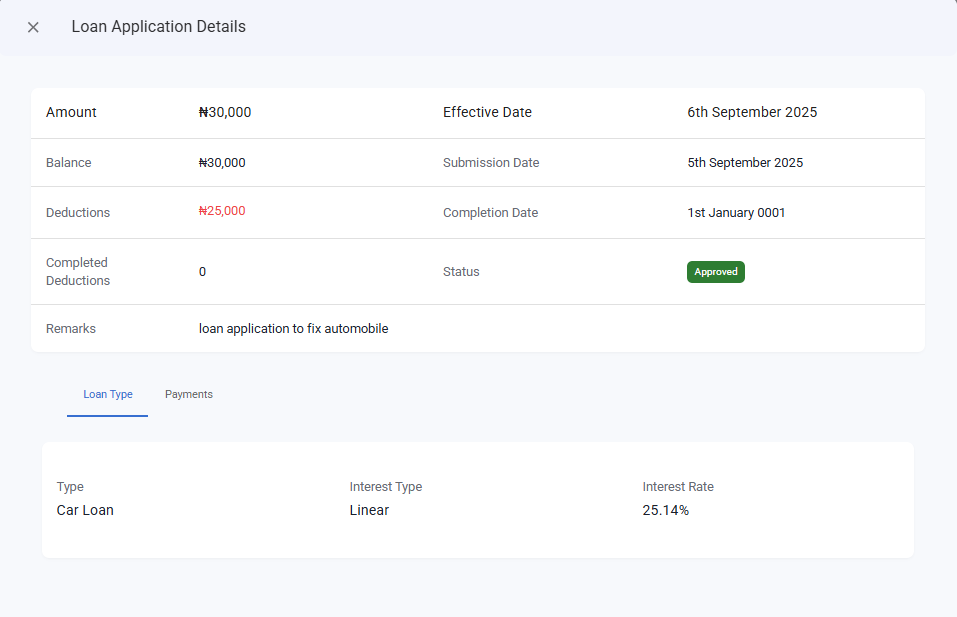
Task: Click the green Approved status badge
Action: 715,272
